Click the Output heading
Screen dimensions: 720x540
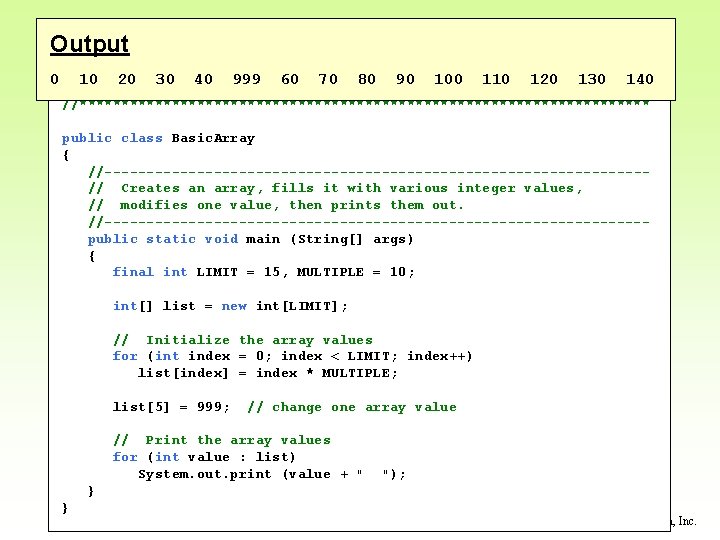[90, 45]
